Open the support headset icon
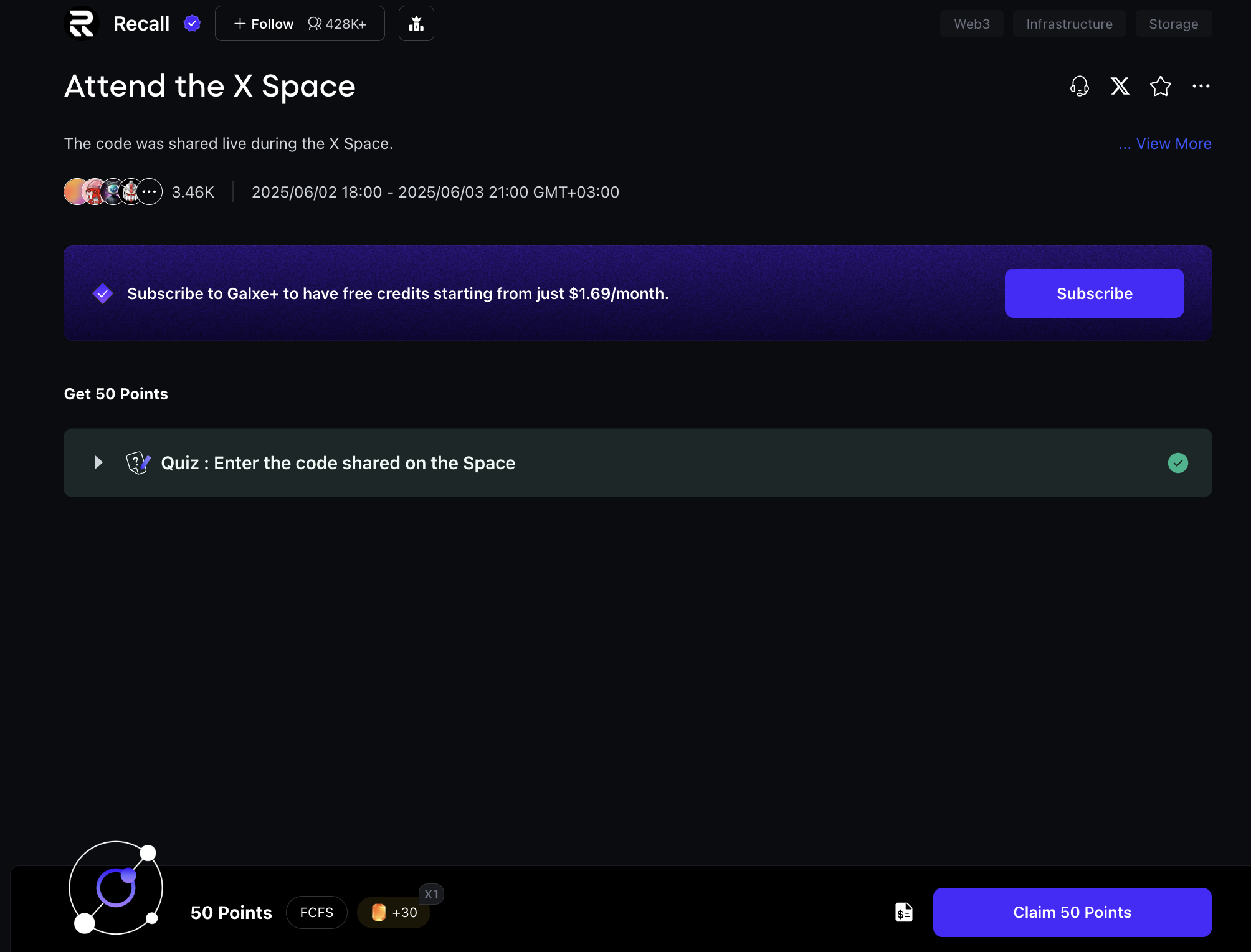1251x952 pixels. (1079, 86)
